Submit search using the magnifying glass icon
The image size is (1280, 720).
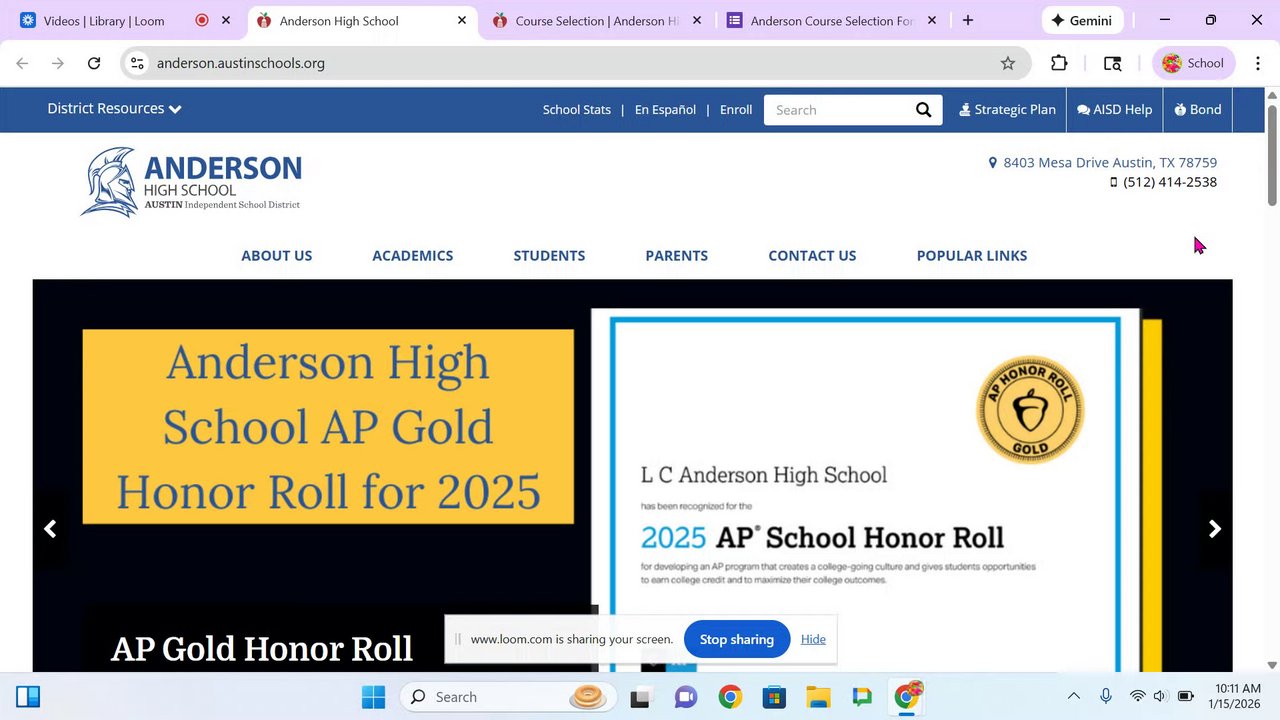point(924,110)
